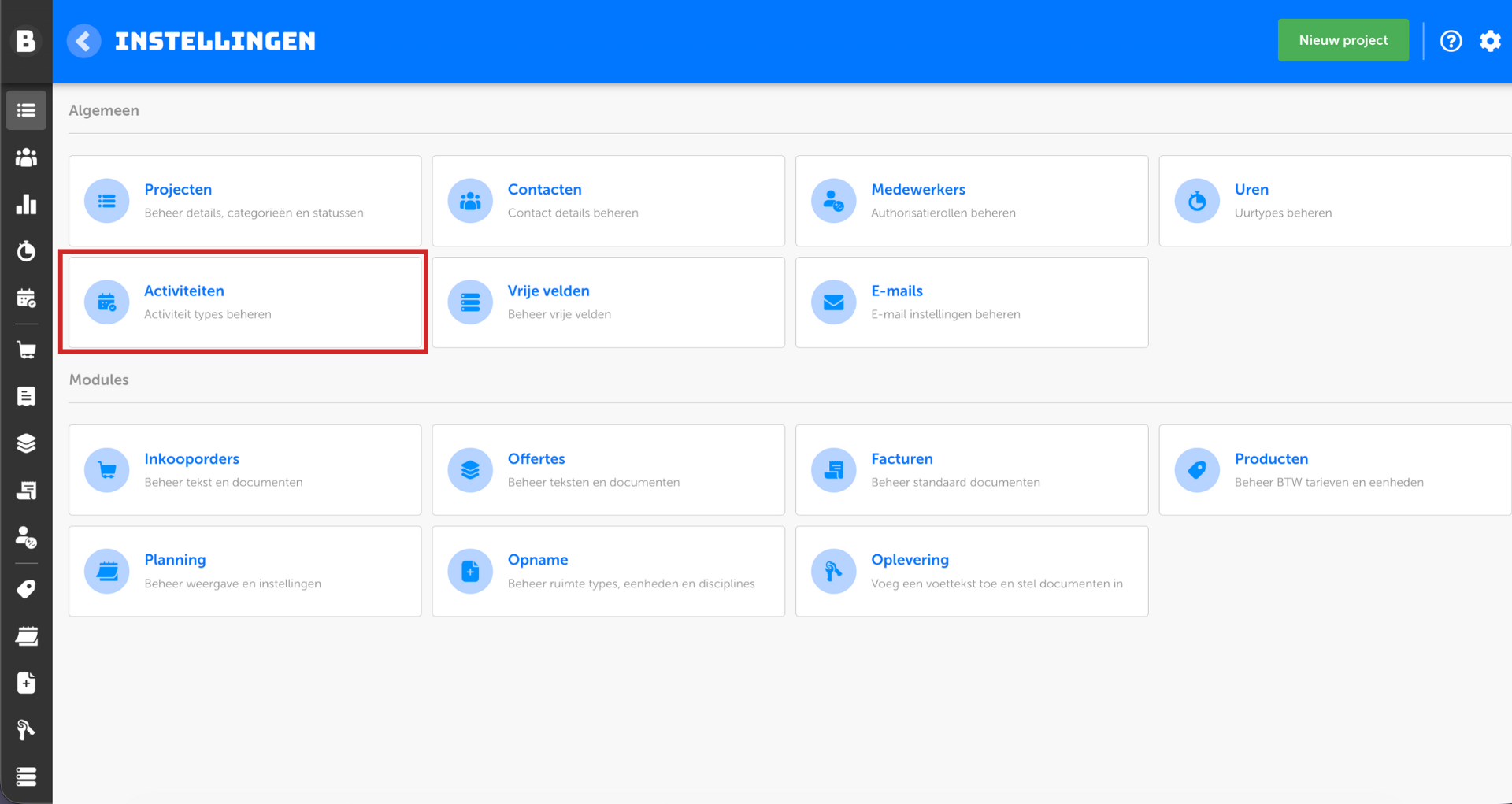Open the Planning module card
Viewport: 1512px width, 804px height.
pos(245,572)
